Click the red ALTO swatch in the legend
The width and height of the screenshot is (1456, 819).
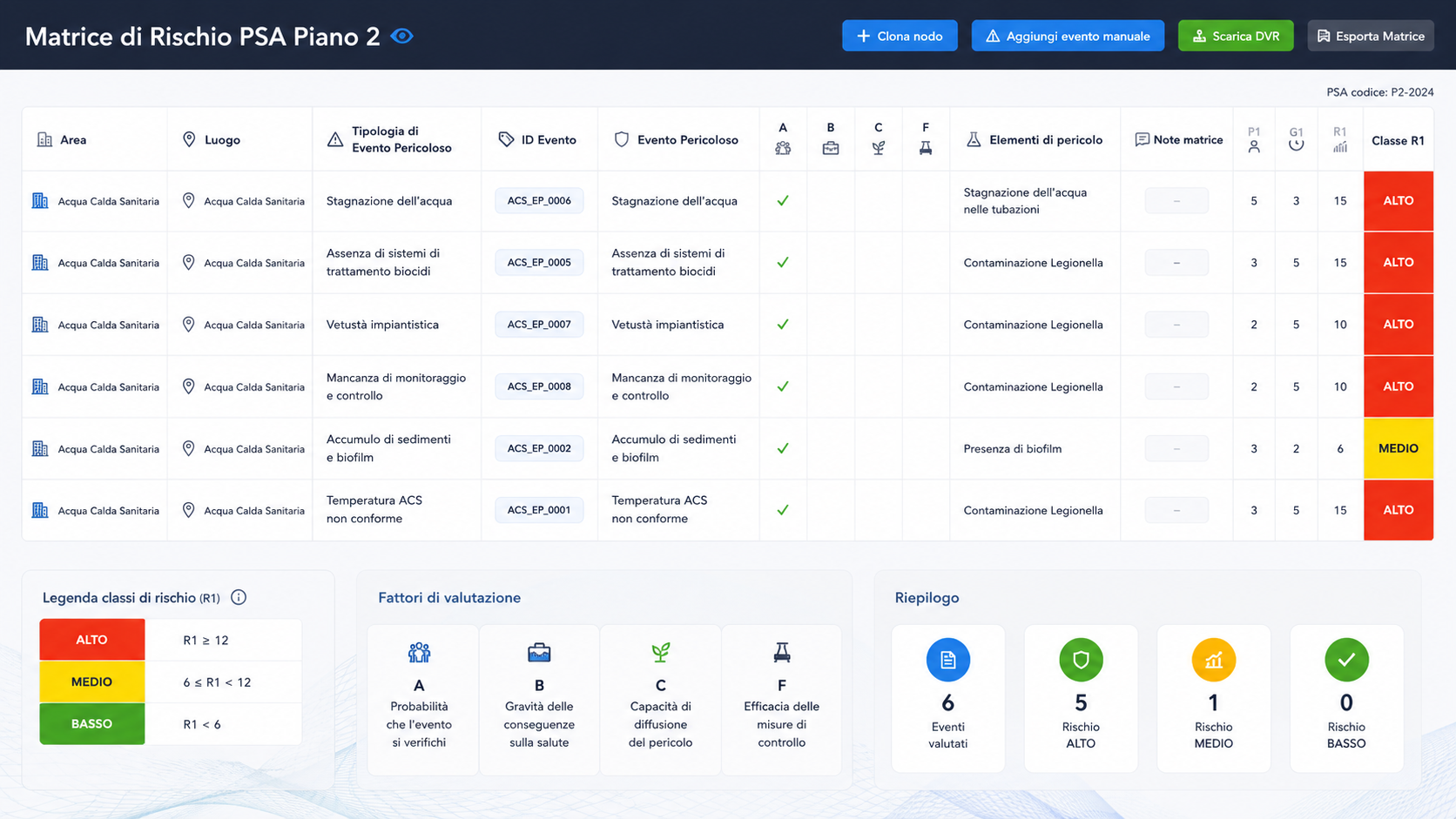[x=91, y=640]
